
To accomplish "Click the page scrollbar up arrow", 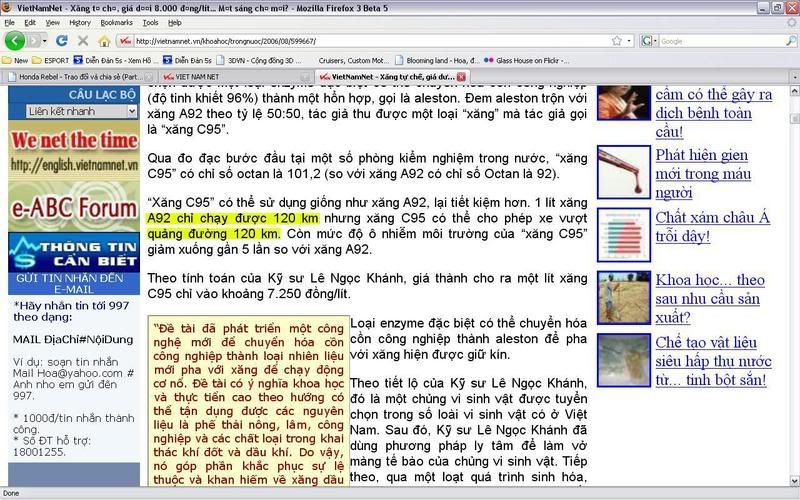I will tap(794, 91).
